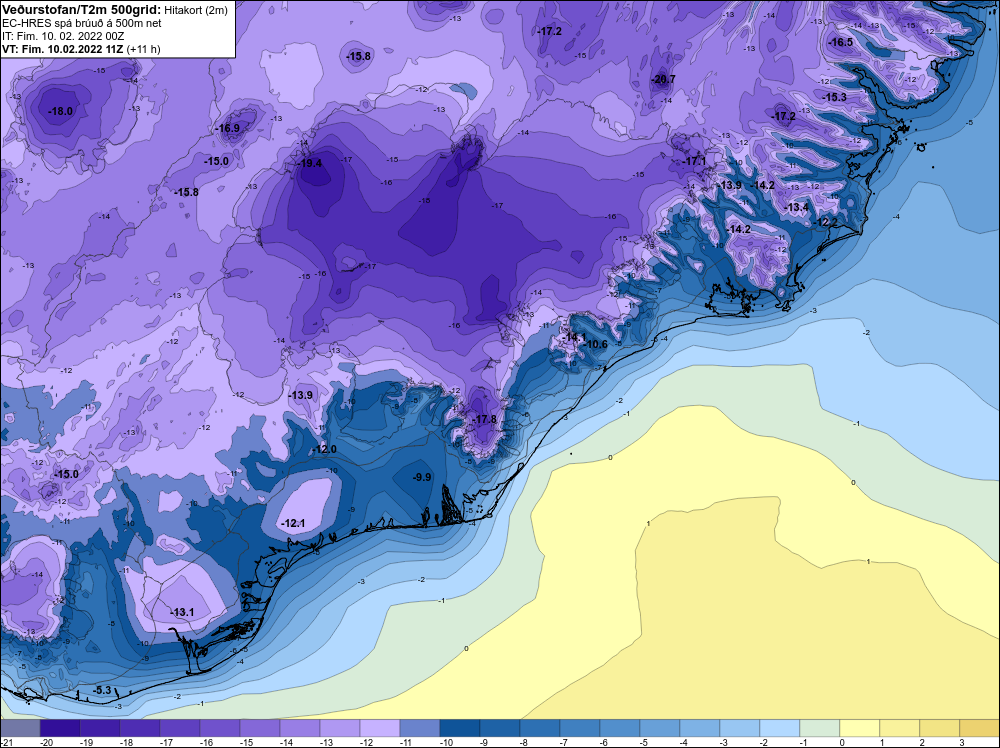The width and height of the screenshot is (1000, 748).
Task: Click the orange-yellow legend swatch above 3
Action: click(x=980, y=728)
